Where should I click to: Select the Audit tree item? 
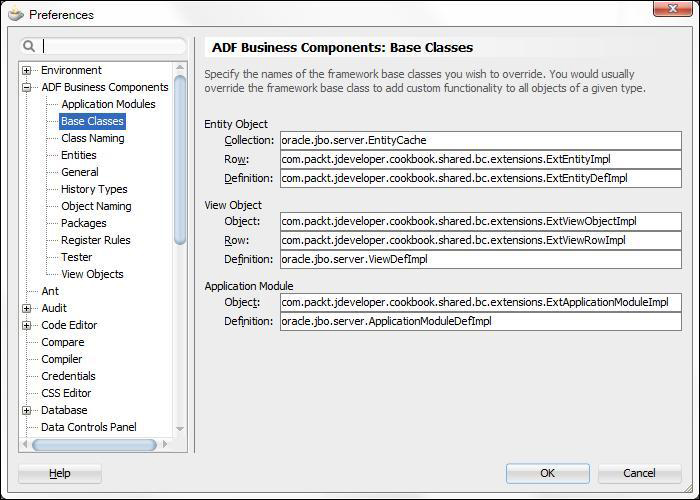(54, 308)
